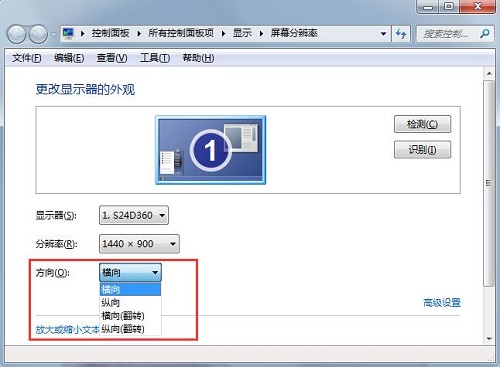Choose 纵向 orientation option
Viewport: 500px width, 367px height.
click(x=130, y=303)
